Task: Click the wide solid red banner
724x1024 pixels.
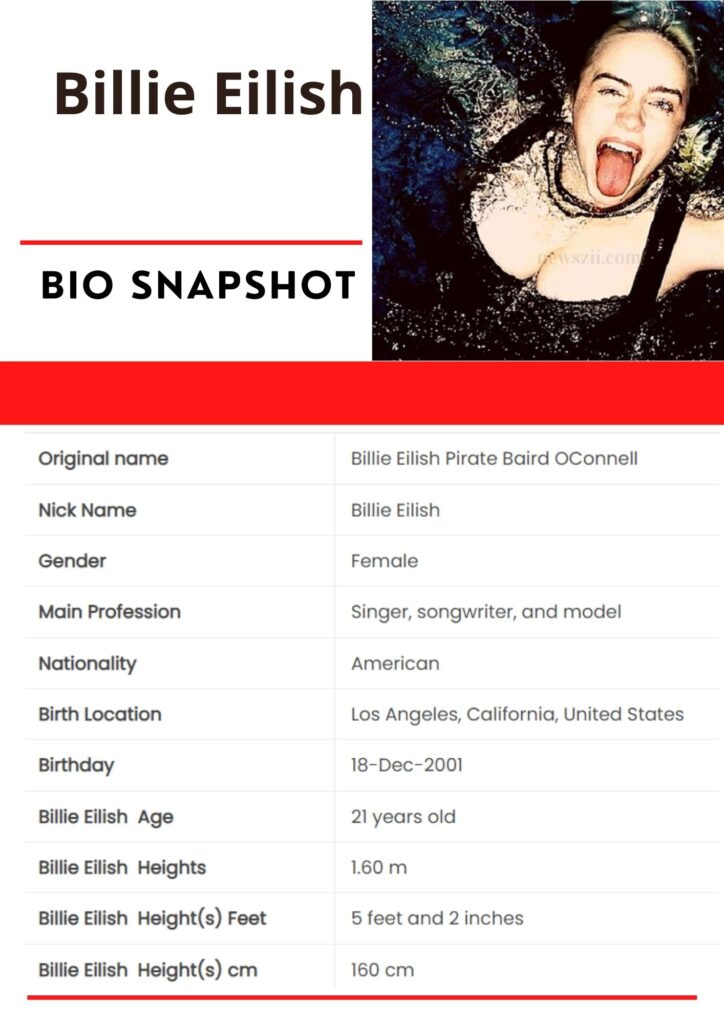Action: pyautogui.click(x=362, y=393)
